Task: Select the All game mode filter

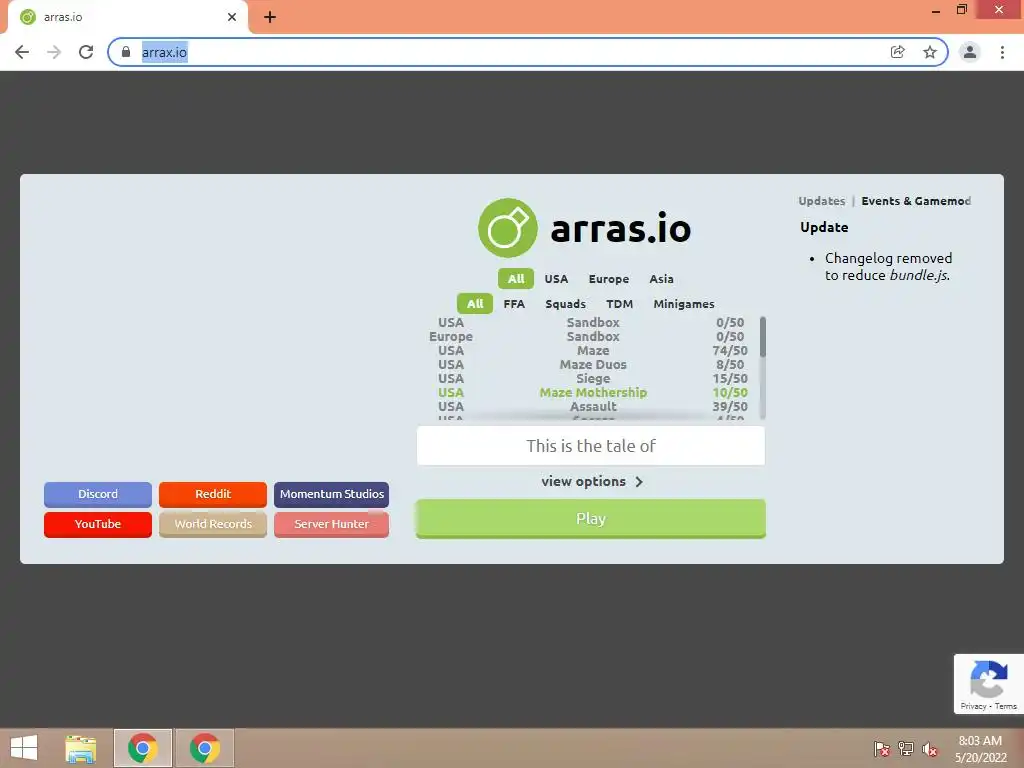Action: point(475,304)
